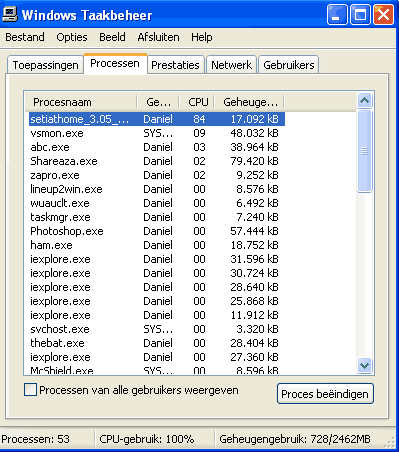Open the Afsluiten menu
The width and height of the screenshot is (399, 452).
coord(158,37)
